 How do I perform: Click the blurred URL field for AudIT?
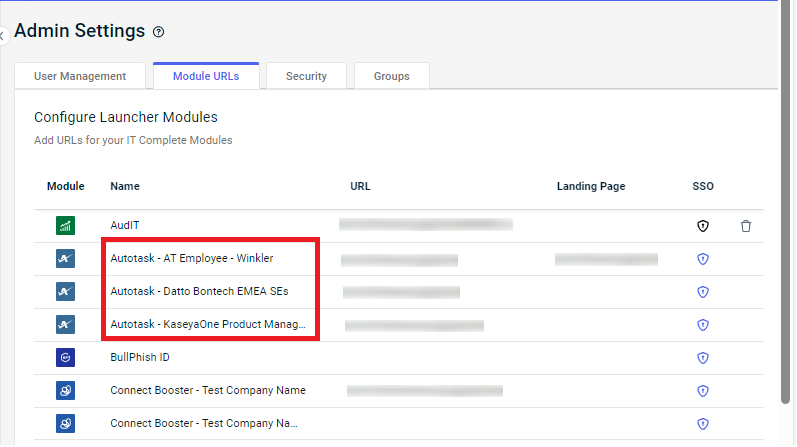click(425, 225)
